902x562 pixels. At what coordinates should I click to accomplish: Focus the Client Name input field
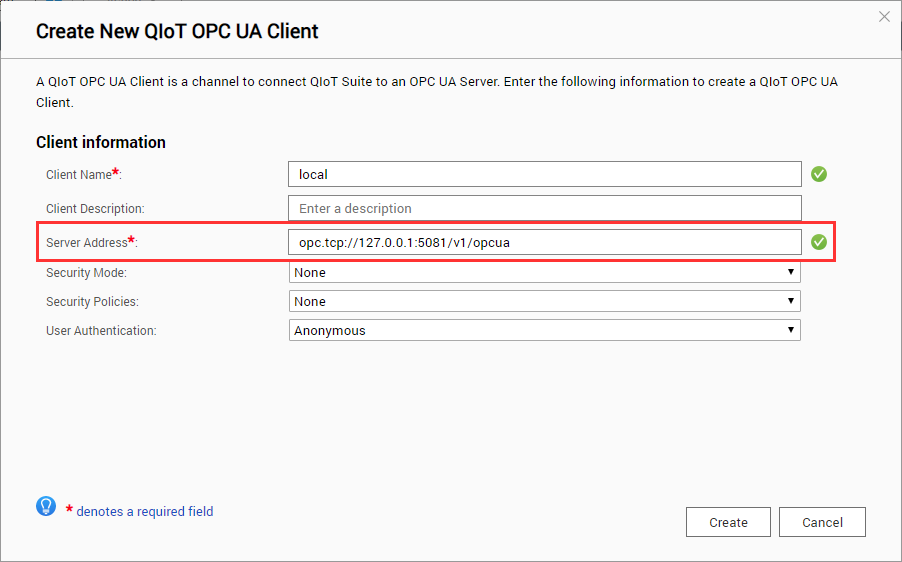coord(544,174)
